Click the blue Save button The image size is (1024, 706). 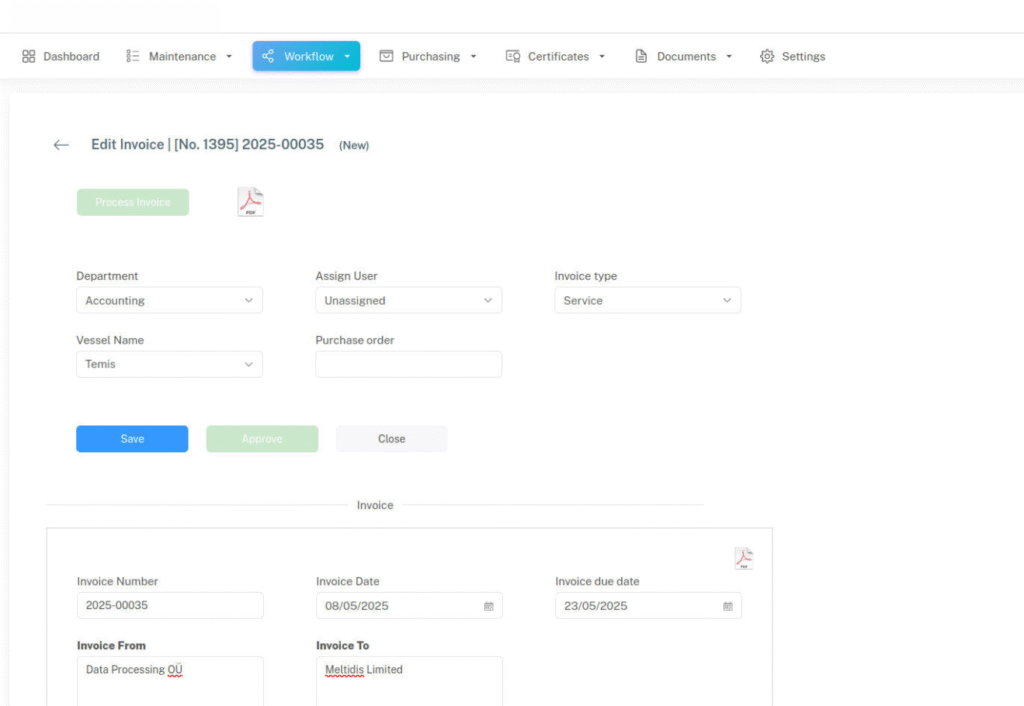[132, 439]
